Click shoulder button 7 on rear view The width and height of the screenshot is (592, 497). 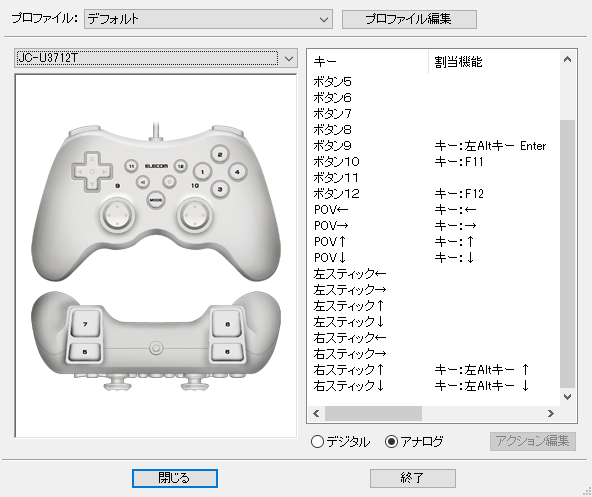tap(85, 324)
